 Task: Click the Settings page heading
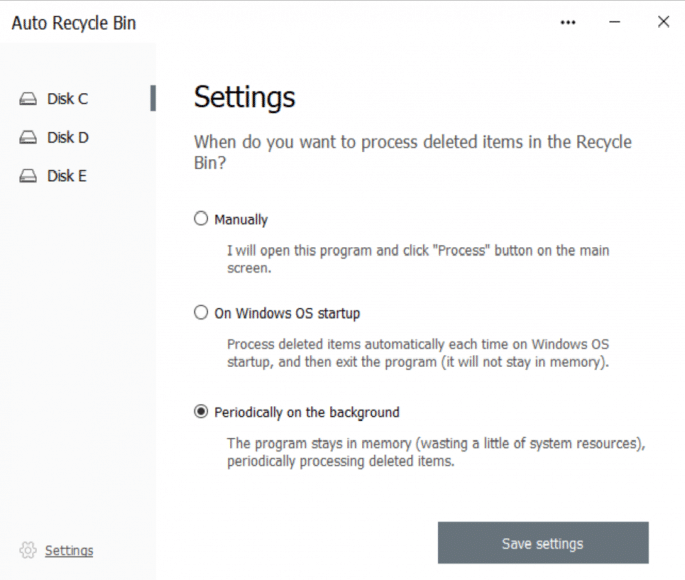(x=244, y=97)
